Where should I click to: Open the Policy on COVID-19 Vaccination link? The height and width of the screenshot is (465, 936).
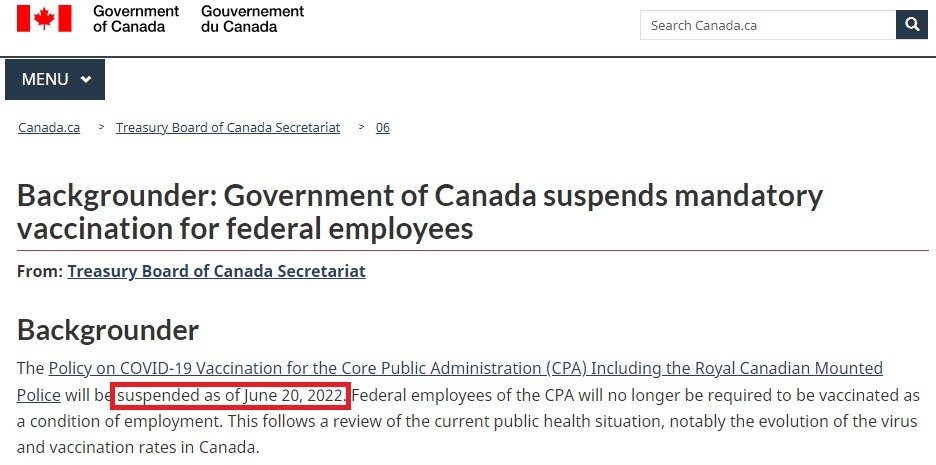tap(466, 368)
